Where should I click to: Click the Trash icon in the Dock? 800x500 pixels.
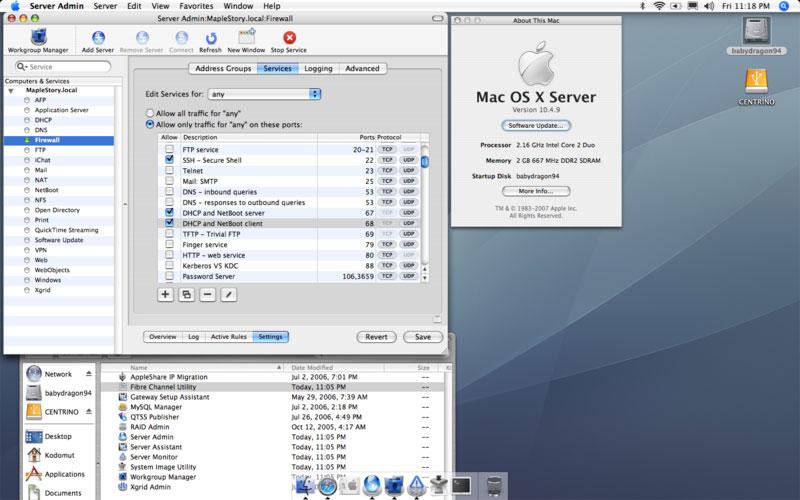(x=493, y=485)
